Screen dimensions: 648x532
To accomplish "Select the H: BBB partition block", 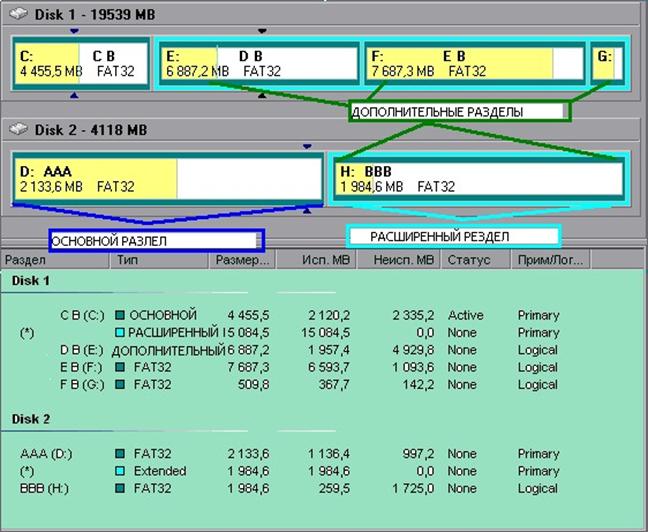I will coord(479,179).
